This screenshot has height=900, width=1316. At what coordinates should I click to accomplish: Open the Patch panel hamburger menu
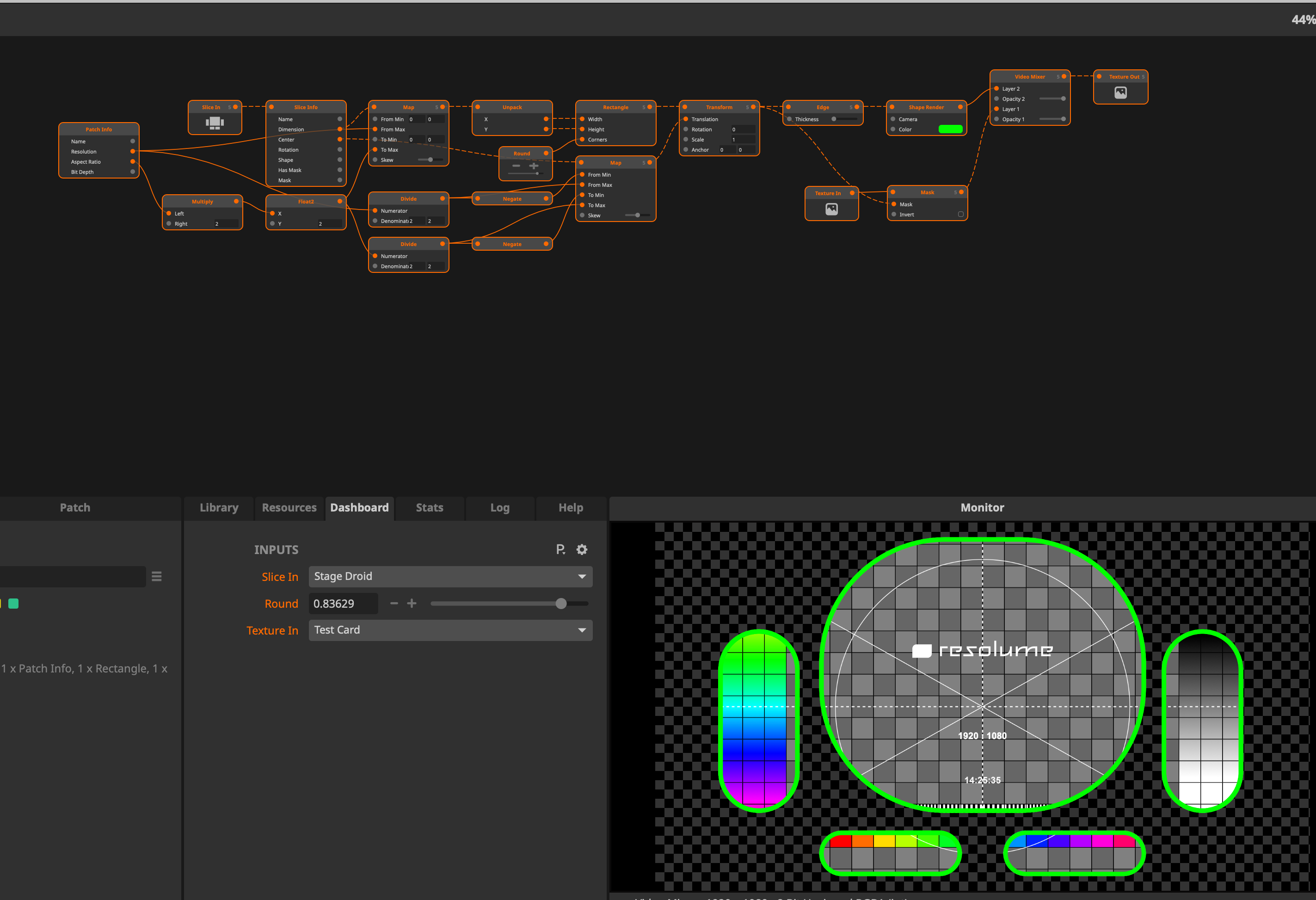(157, 577)
